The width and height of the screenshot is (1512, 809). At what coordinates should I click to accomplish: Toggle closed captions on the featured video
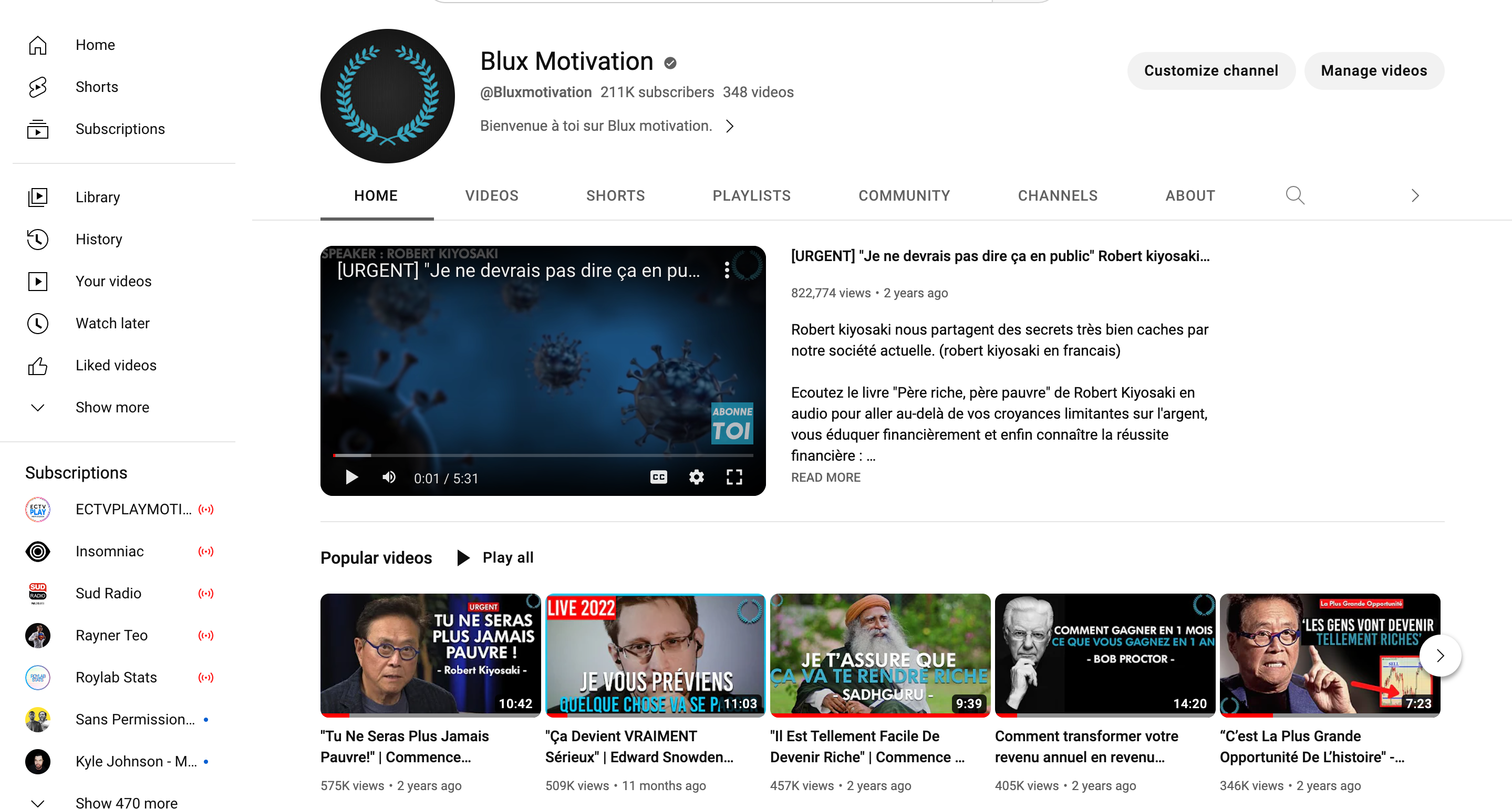[x=659, y=478]
